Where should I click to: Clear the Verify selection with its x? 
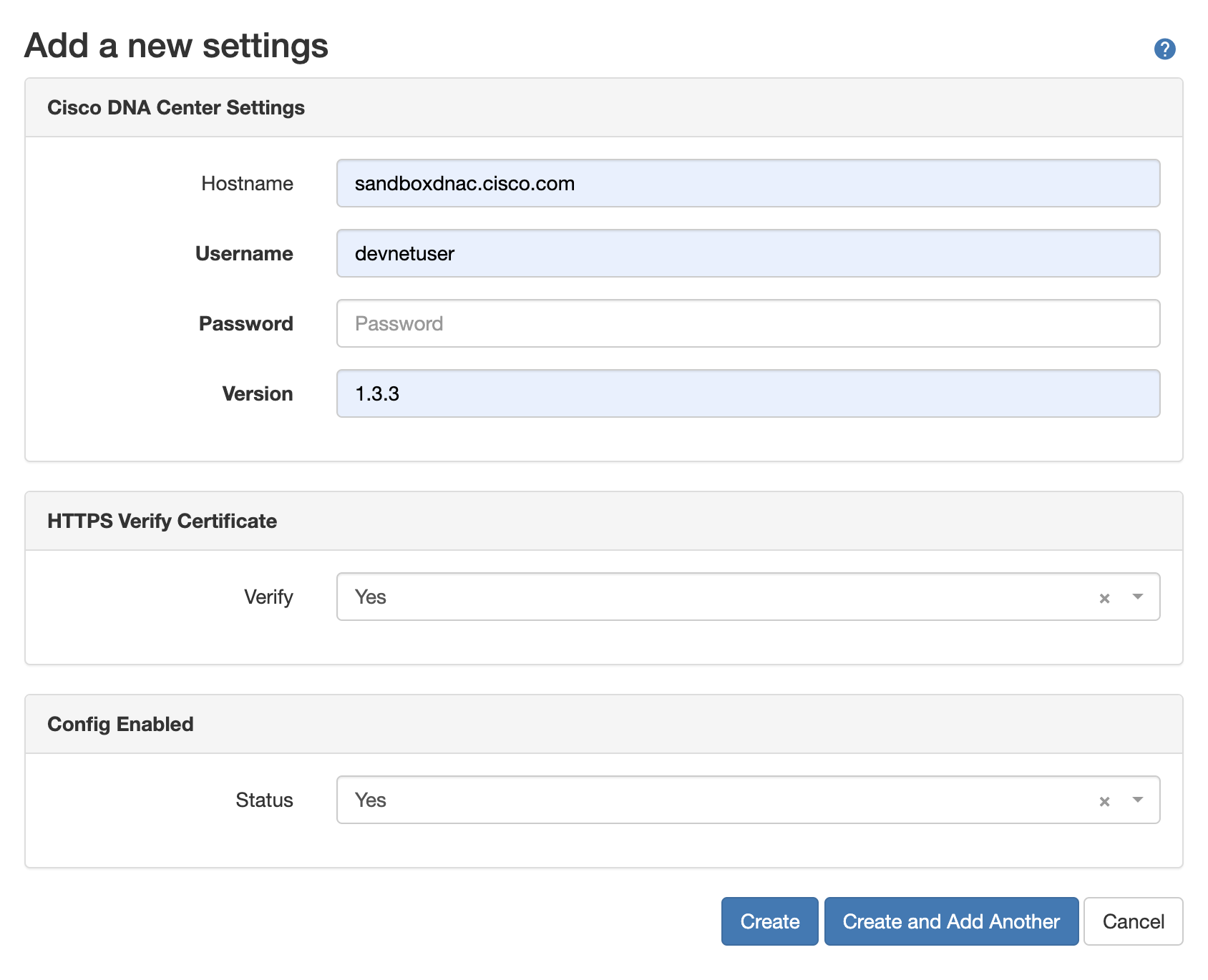point(1104,598)
